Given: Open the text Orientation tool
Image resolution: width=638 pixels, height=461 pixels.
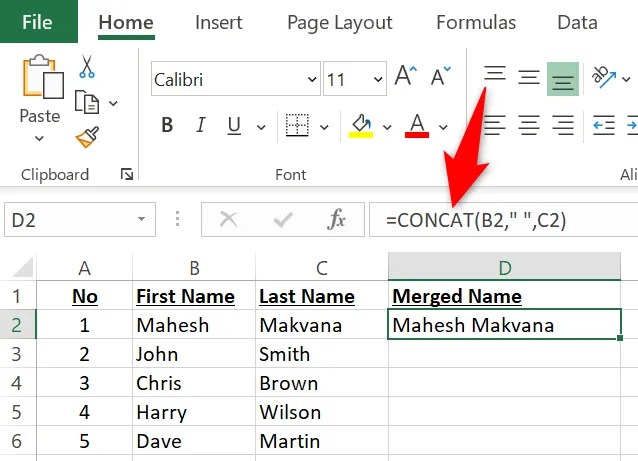Looking at the screenshot, I should pyautogui.click(x=603, y=76).
